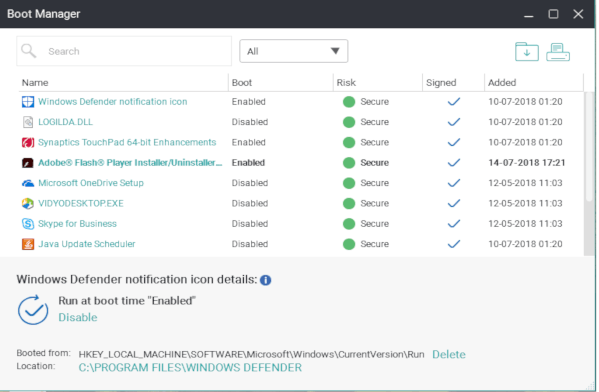
Task: Click the 14-07-2018 17:21 added date
Action: 526,163
